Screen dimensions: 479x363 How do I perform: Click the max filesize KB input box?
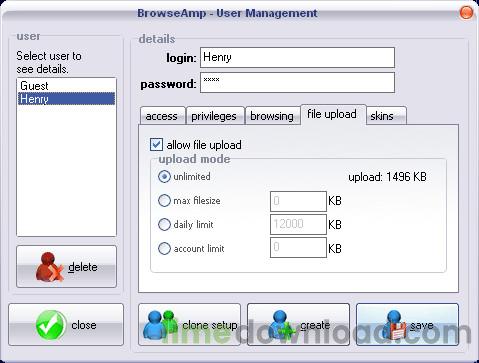click(x=298, y=201)
